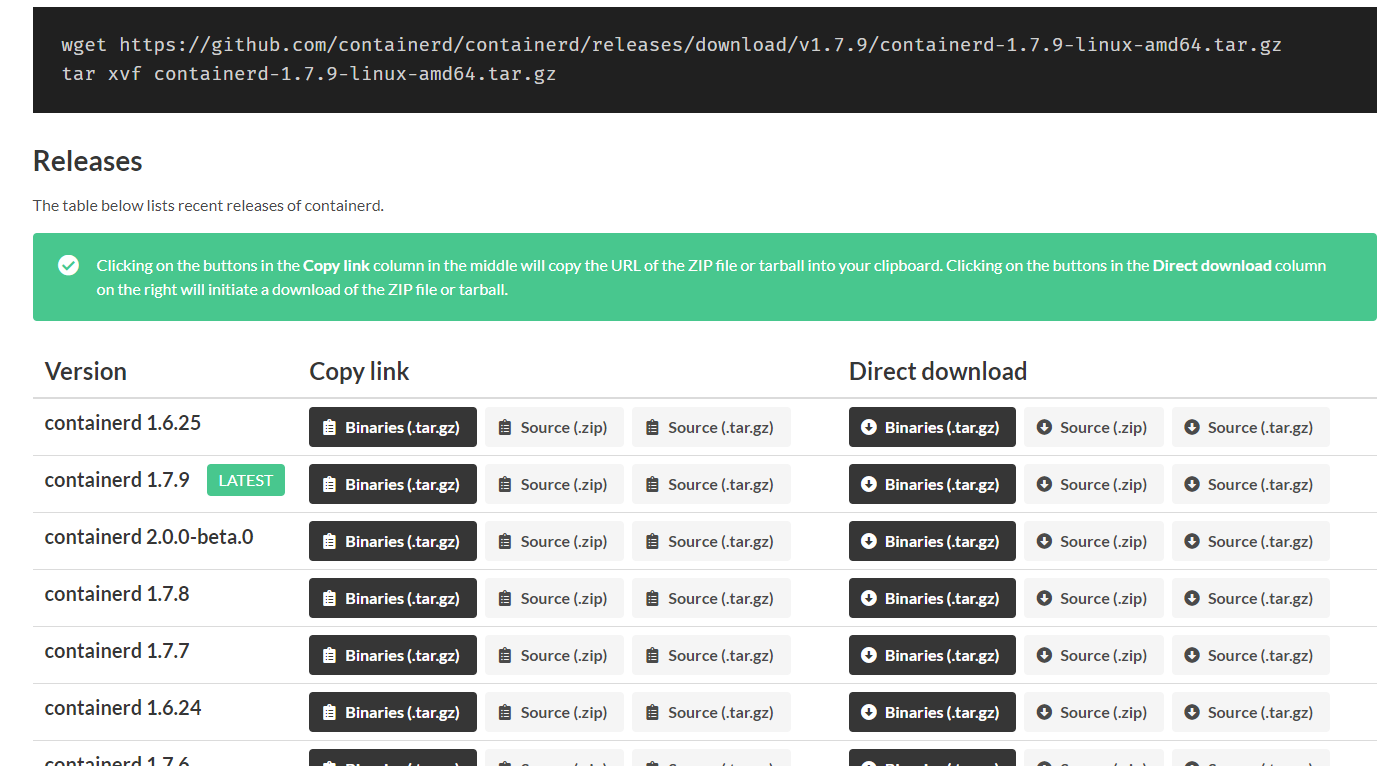This screenshot has width=1381, height=766.
Task: Select the version name "containerd 1.7.8"
Action: 117,594
